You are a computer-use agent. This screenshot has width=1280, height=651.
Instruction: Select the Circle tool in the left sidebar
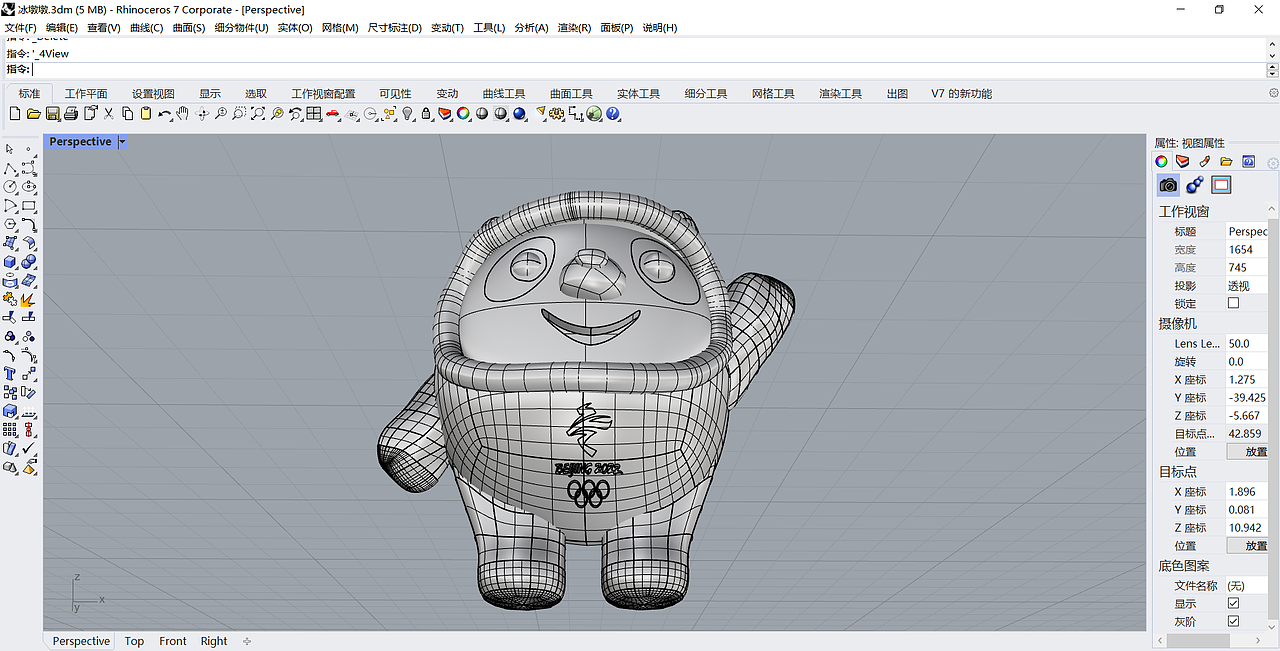[10, 187]
